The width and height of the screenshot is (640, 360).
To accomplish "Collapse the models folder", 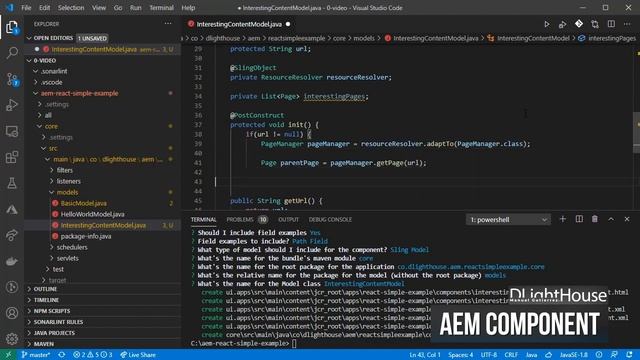I will pos(67,192).
